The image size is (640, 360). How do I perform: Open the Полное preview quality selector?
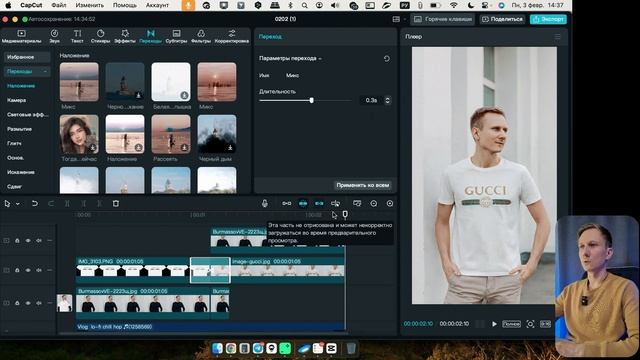coord(511,324)
